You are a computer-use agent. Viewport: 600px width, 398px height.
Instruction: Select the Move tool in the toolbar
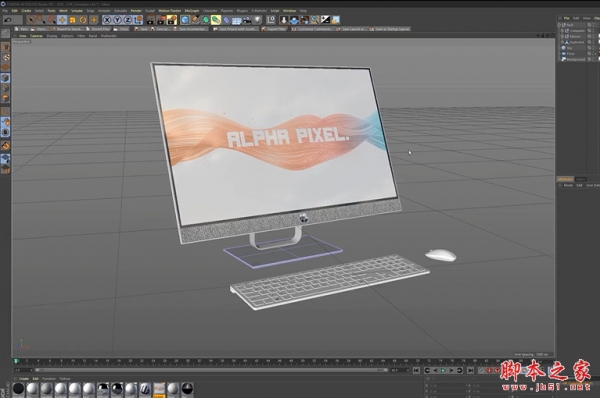coord(62,20)
